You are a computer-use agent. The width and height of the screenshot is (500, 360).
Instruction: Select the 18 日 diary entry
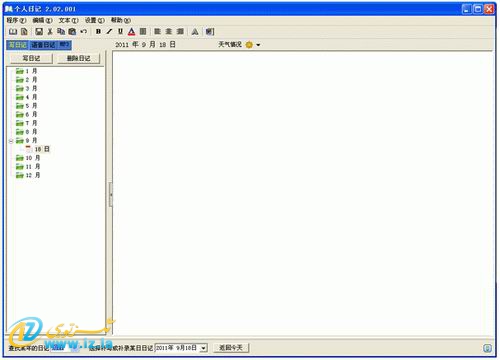pyautogui.click(x=42, y=149)
